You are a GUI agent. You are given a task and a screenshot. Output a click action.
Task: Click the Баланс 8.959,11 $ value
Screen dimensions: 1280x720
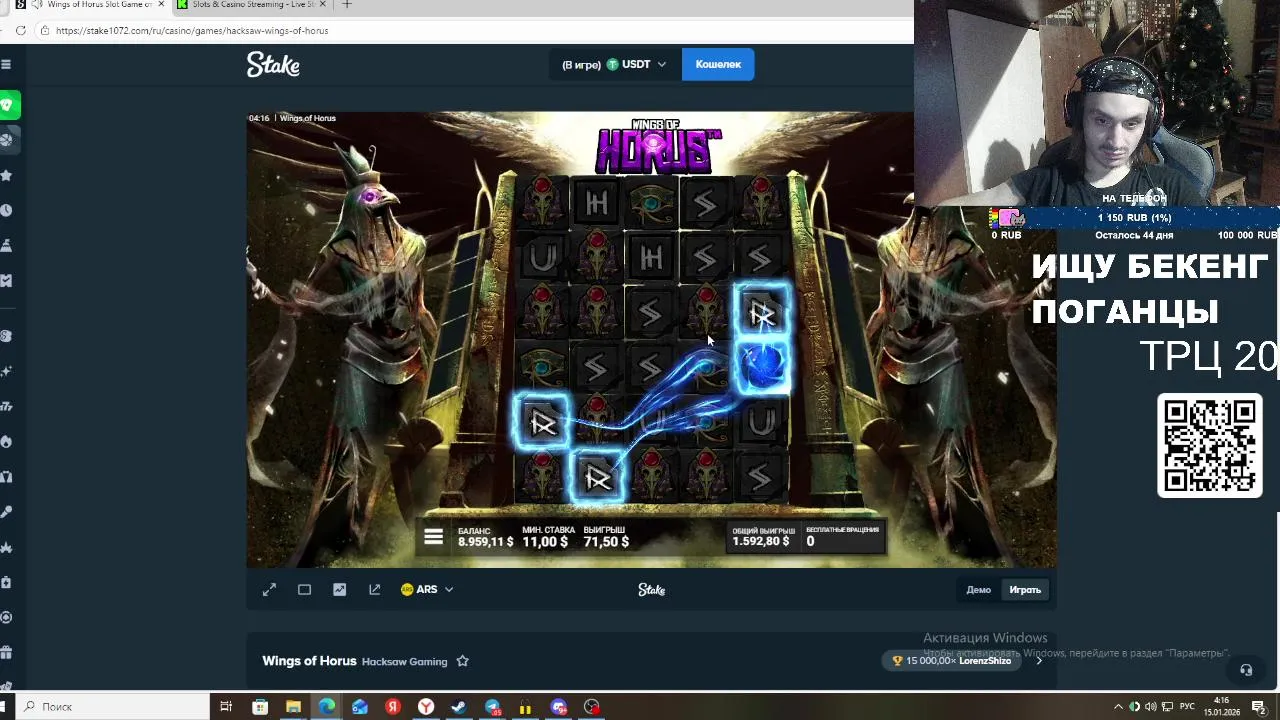pyautogui.click(x=485, y=542)
